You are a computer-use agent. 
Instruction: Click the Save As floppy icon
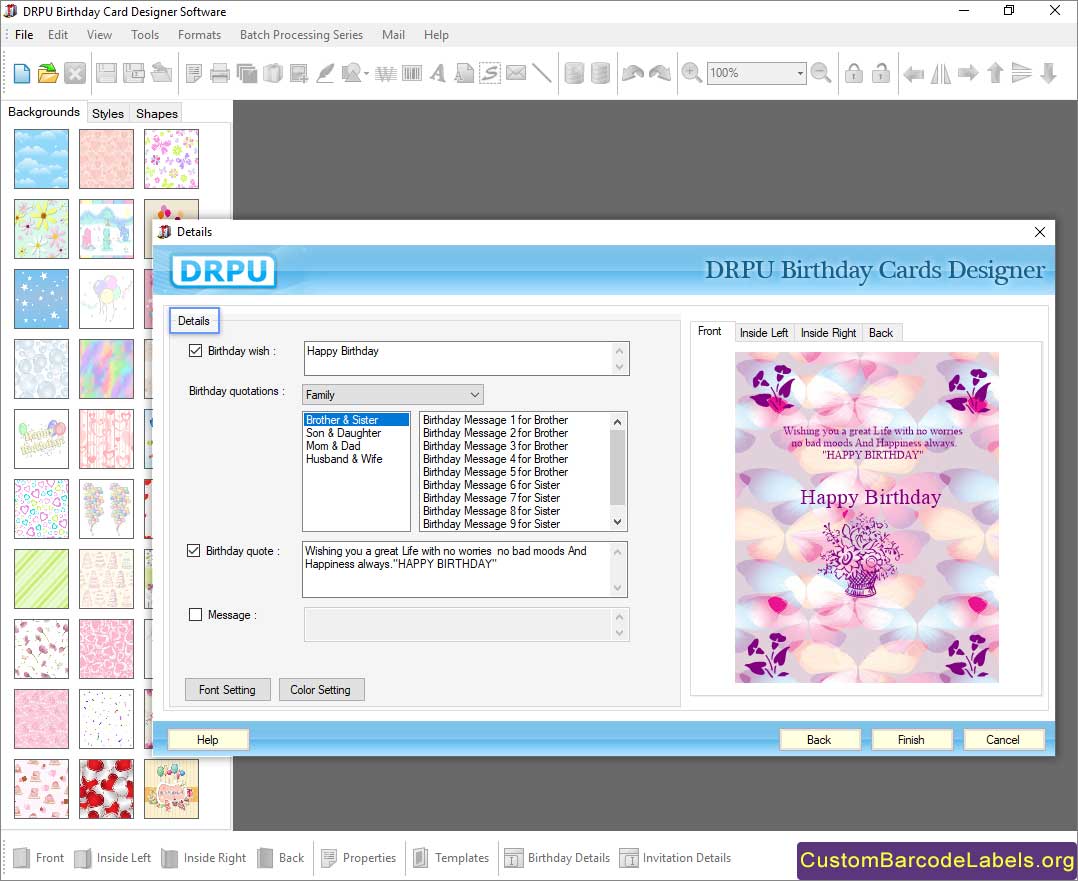pos(133,73)
